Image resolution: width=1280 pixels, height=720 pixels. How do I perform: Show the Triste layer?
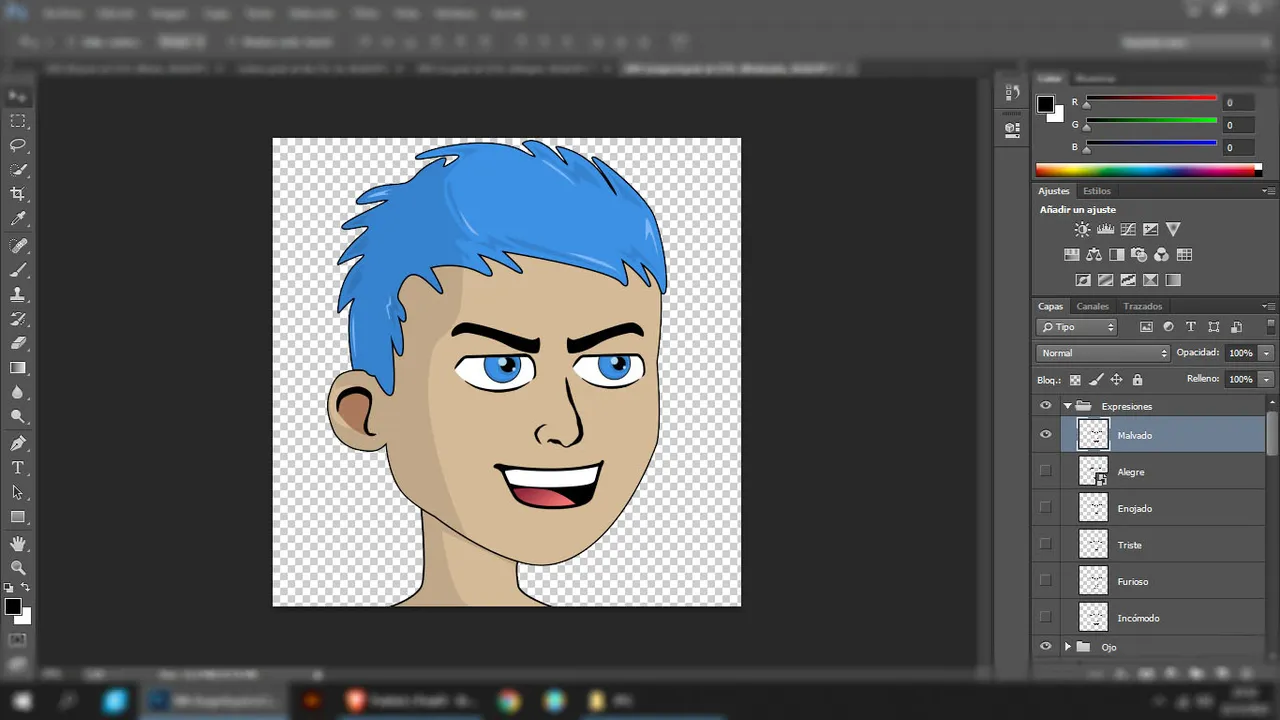[x=1046, y=544]
